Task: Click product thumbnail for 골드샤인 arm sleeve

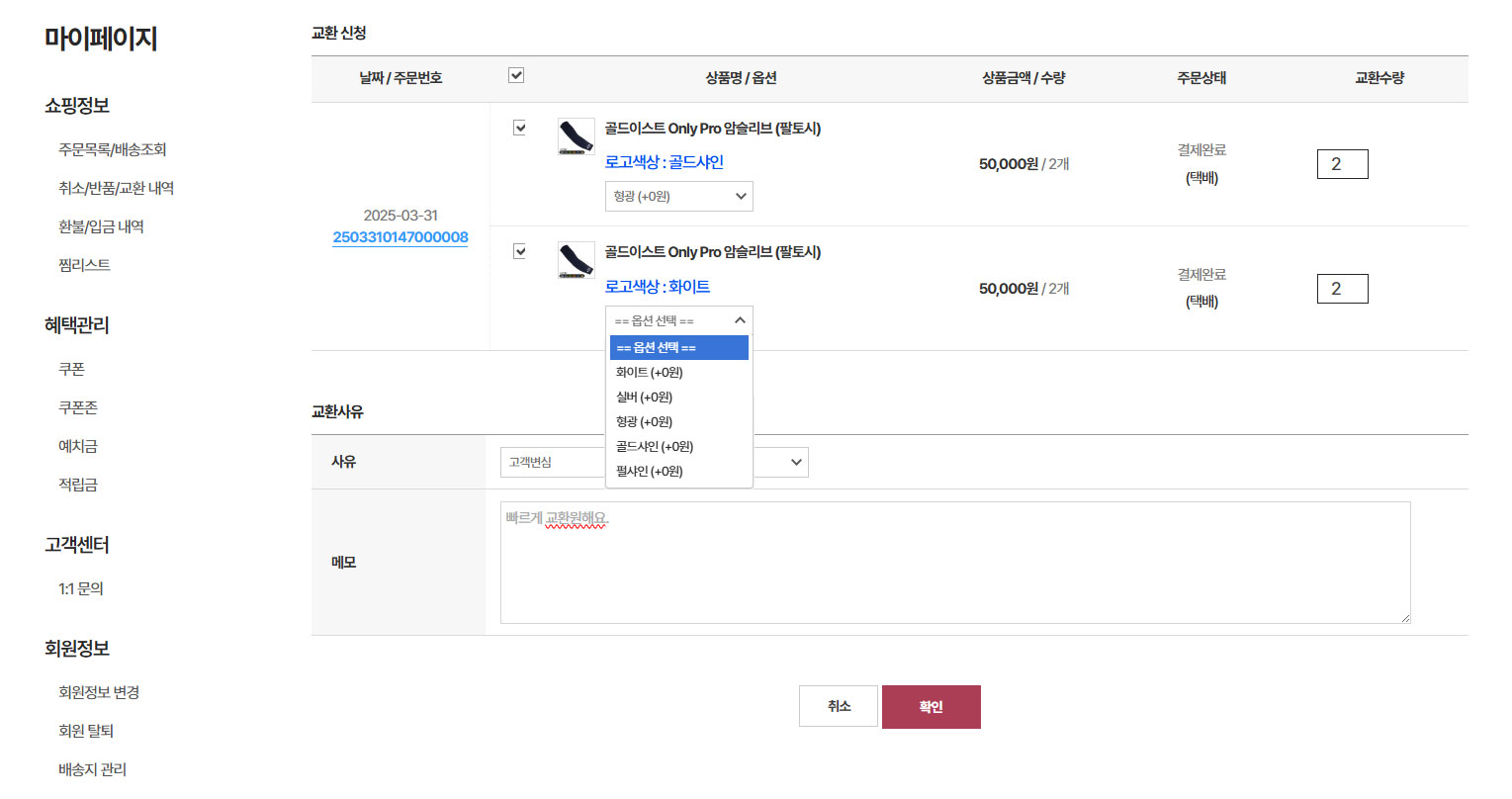Action: coord(577,136)
